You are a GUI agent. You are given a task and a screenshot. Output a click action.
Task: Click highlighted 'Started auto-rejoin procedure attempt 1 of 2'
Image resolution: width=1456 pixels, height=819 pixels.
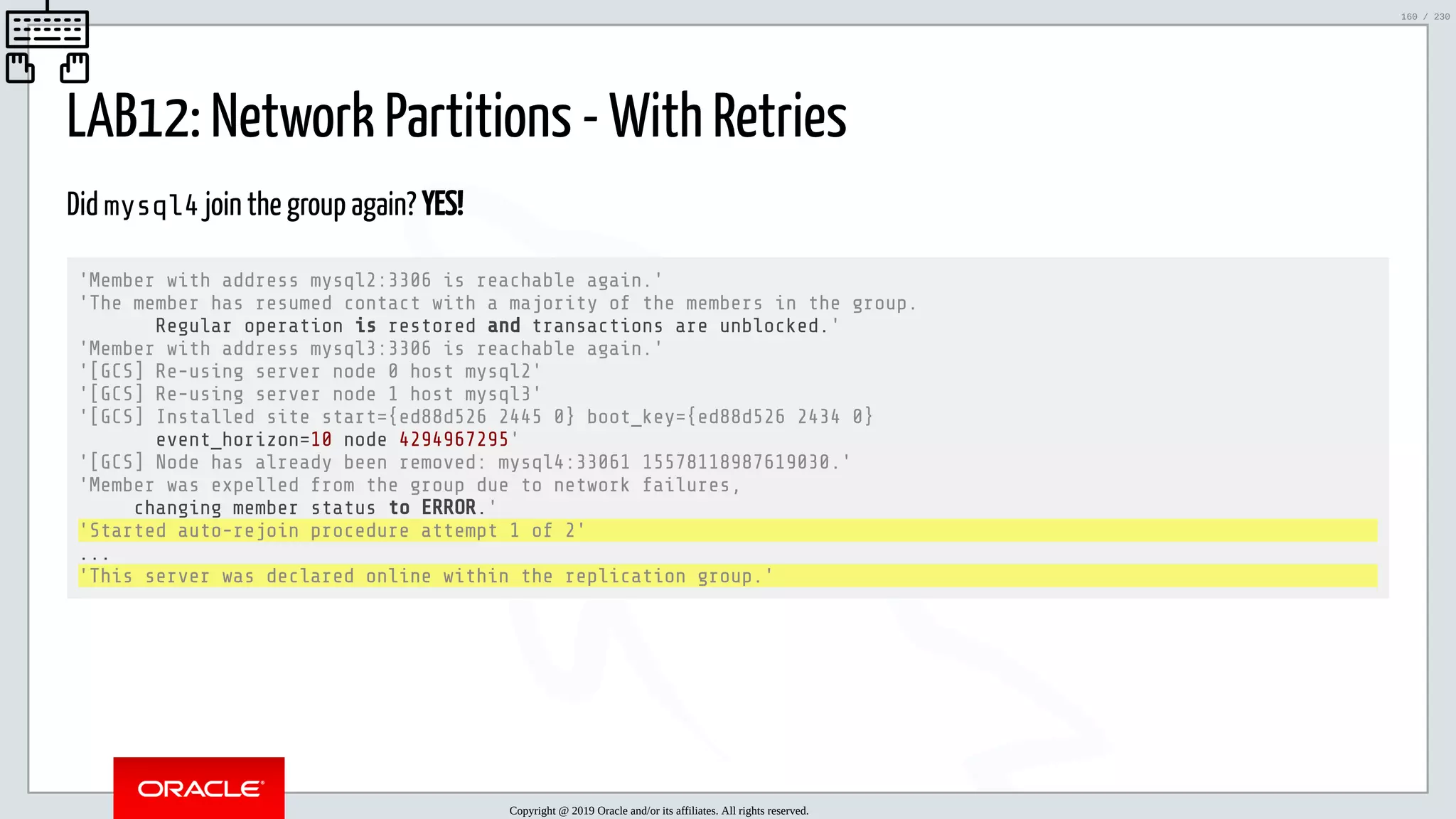tap(728, 531)
